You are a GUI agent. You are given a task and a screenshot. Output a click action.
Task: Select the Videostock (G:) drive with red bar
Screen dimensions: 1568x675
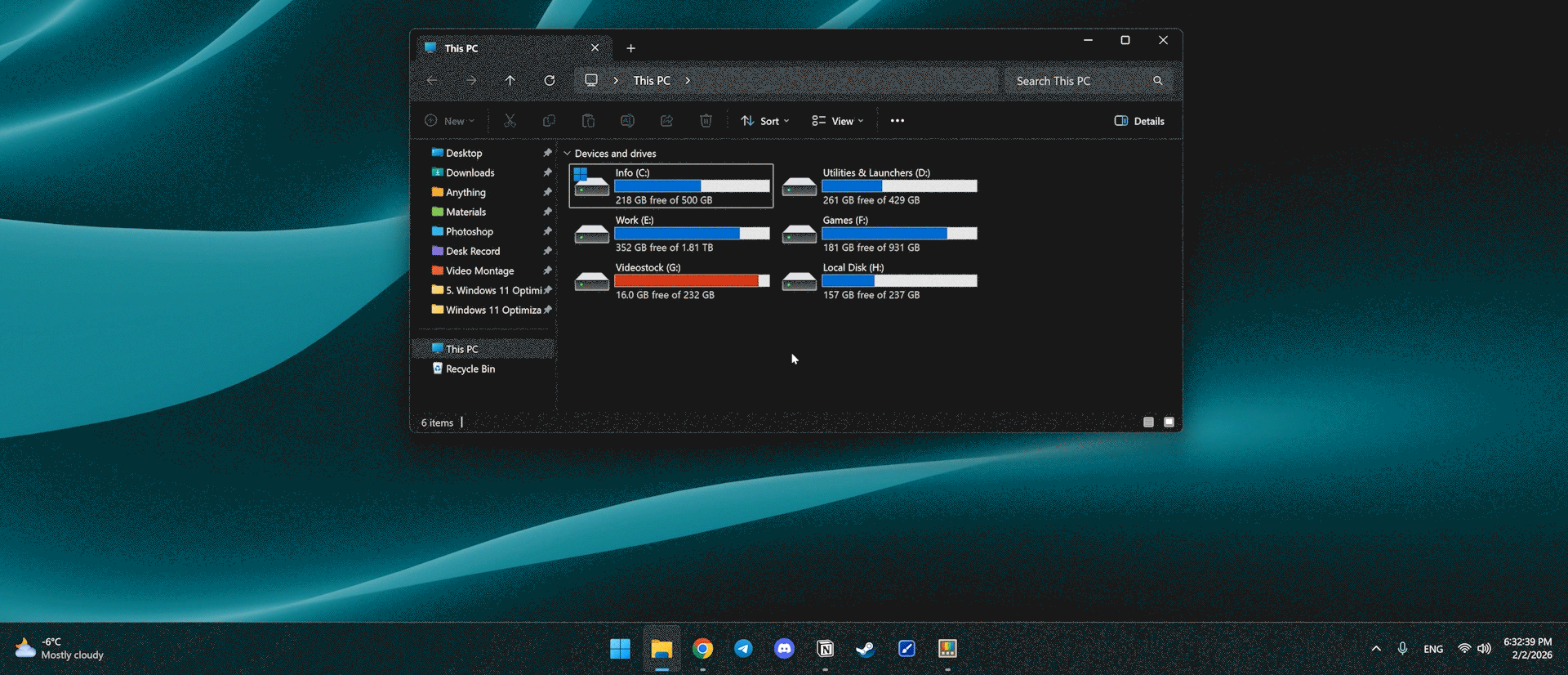670,281
